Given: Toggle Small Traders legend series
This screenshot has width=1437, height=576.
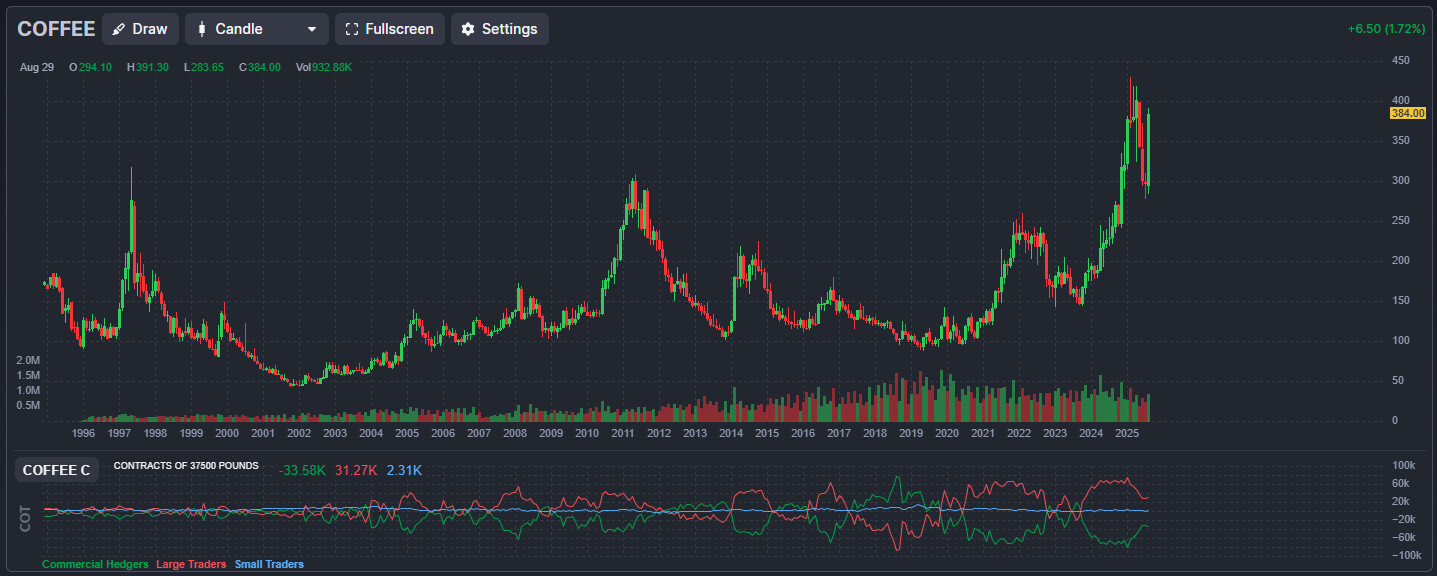Looking at the screenshot, I should pos(269,564).
